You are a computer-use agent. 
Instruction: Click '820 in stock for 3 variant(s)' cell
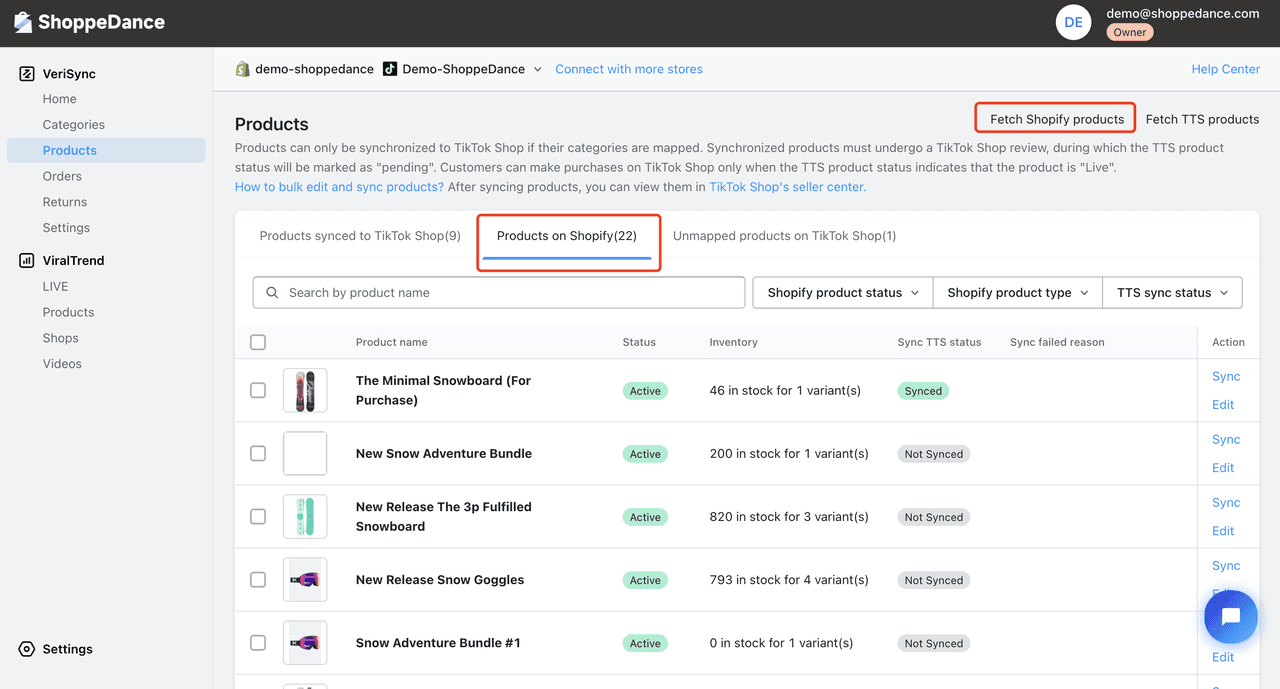[x=789, y=517]
